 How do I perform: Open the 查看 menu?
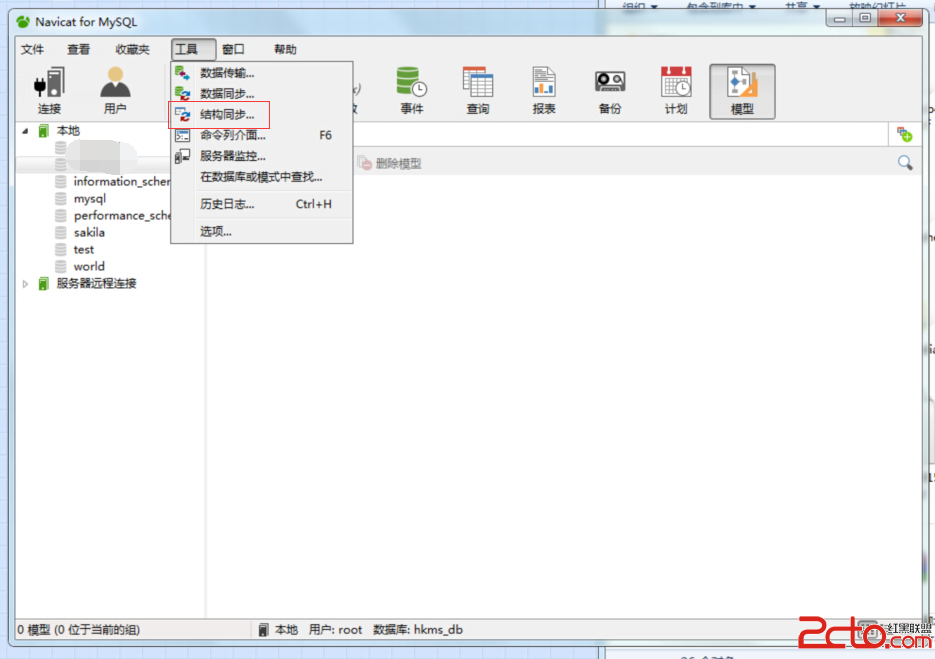tap(78, 49)
